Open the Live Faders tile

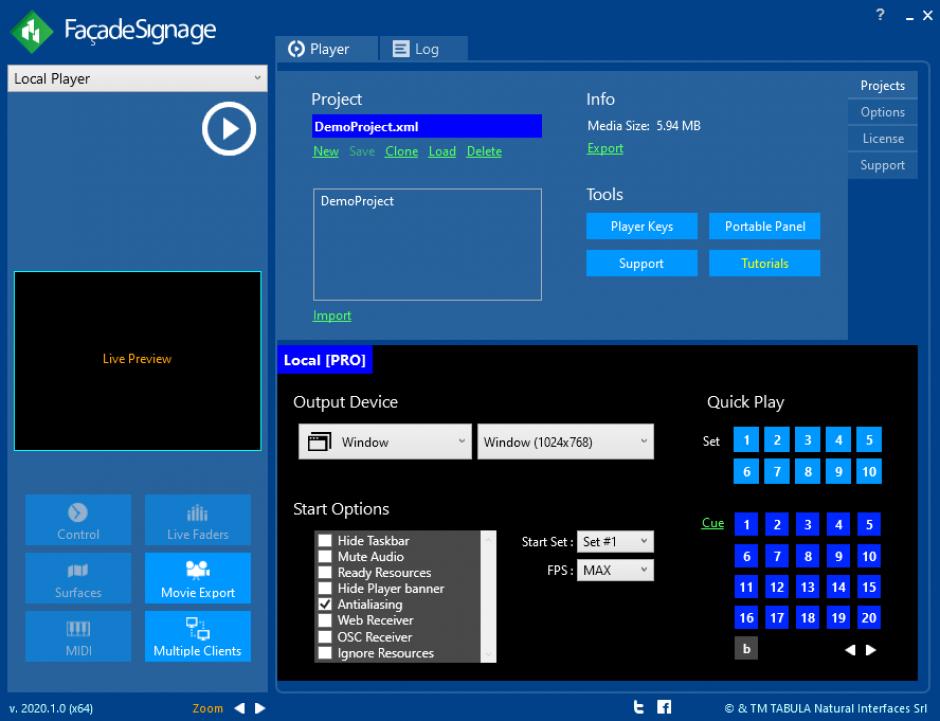198,520
